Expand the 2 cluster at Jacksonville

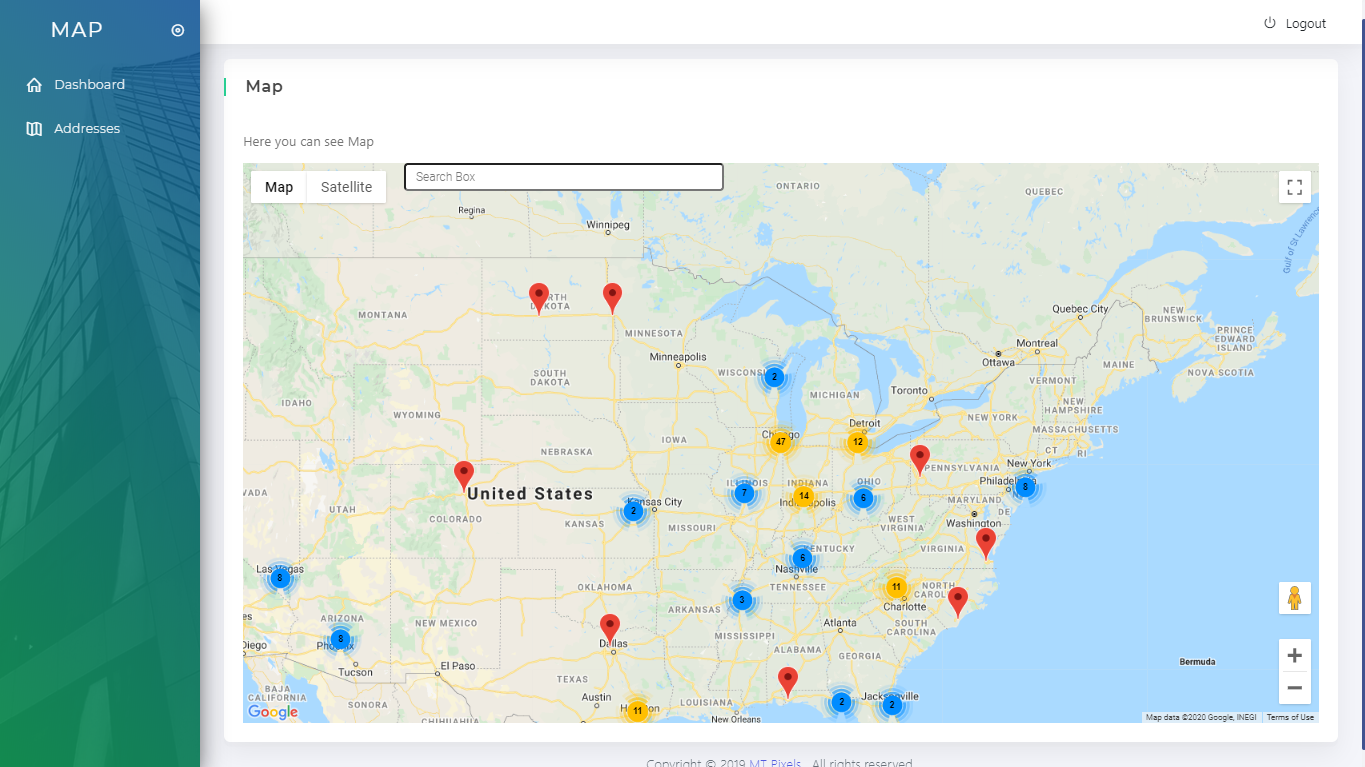point(892,705)
